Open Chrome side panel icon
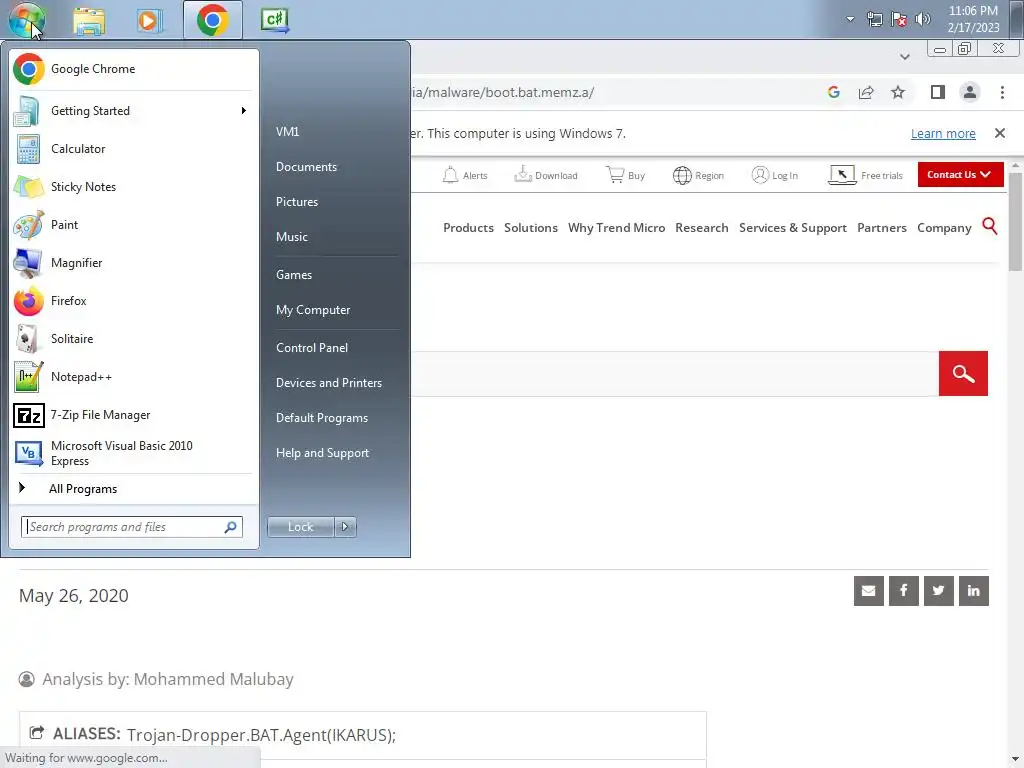The width and height of the screenshot is (1024, 768). 938,92
